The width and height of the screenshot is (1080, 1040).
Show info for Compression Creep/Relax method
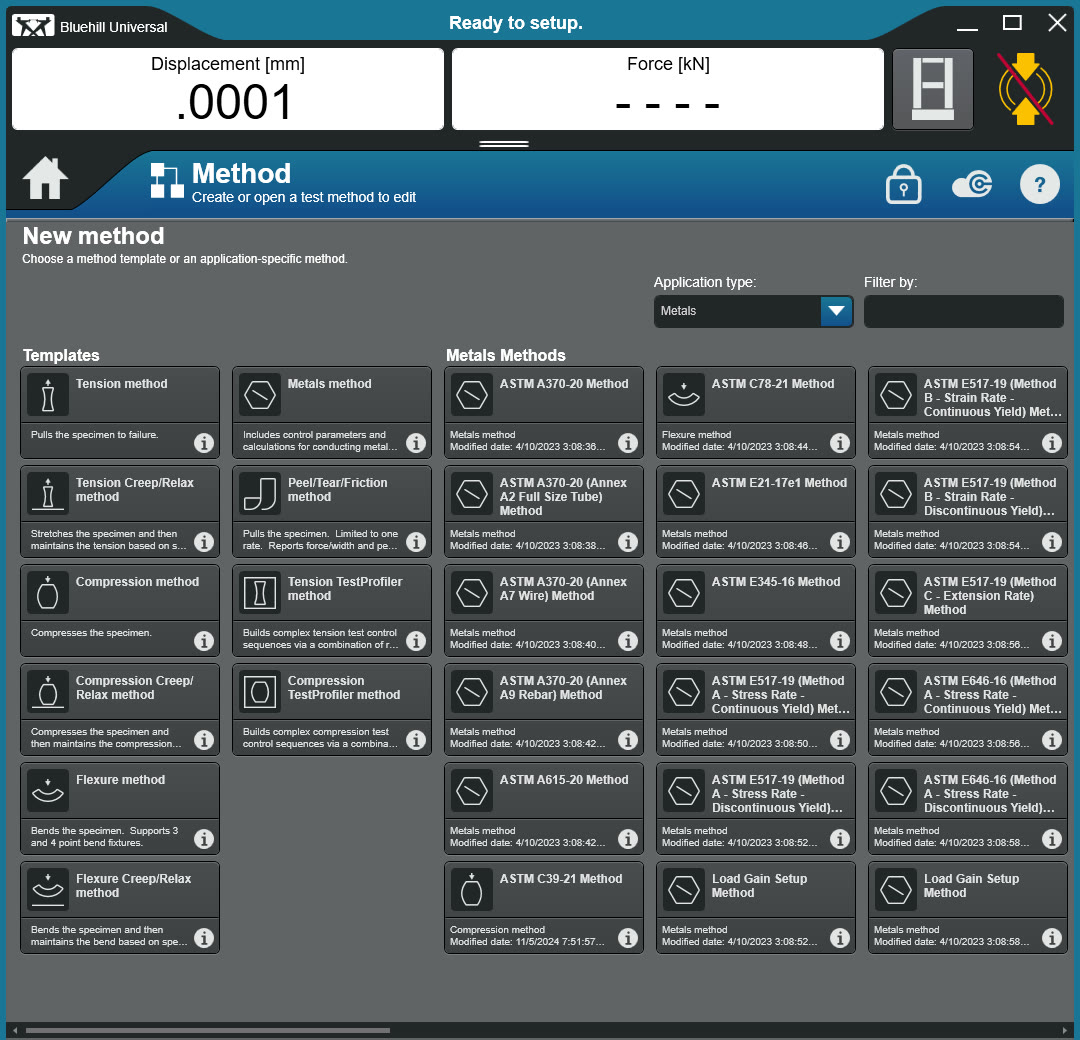coord(204,740)
